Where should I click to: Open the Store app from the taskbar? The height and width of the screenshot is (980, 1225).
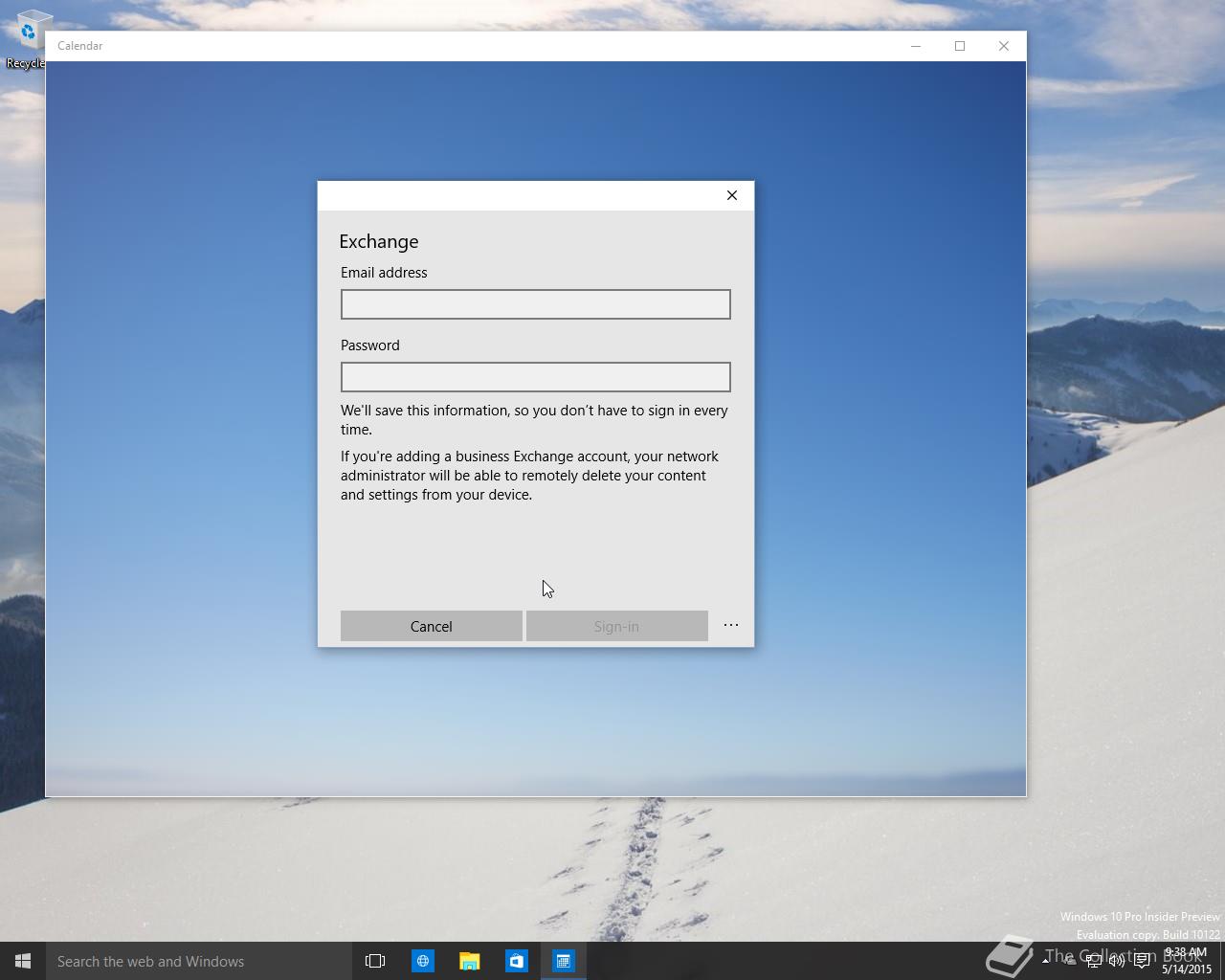pyautogui.click(x=516, y=961)
